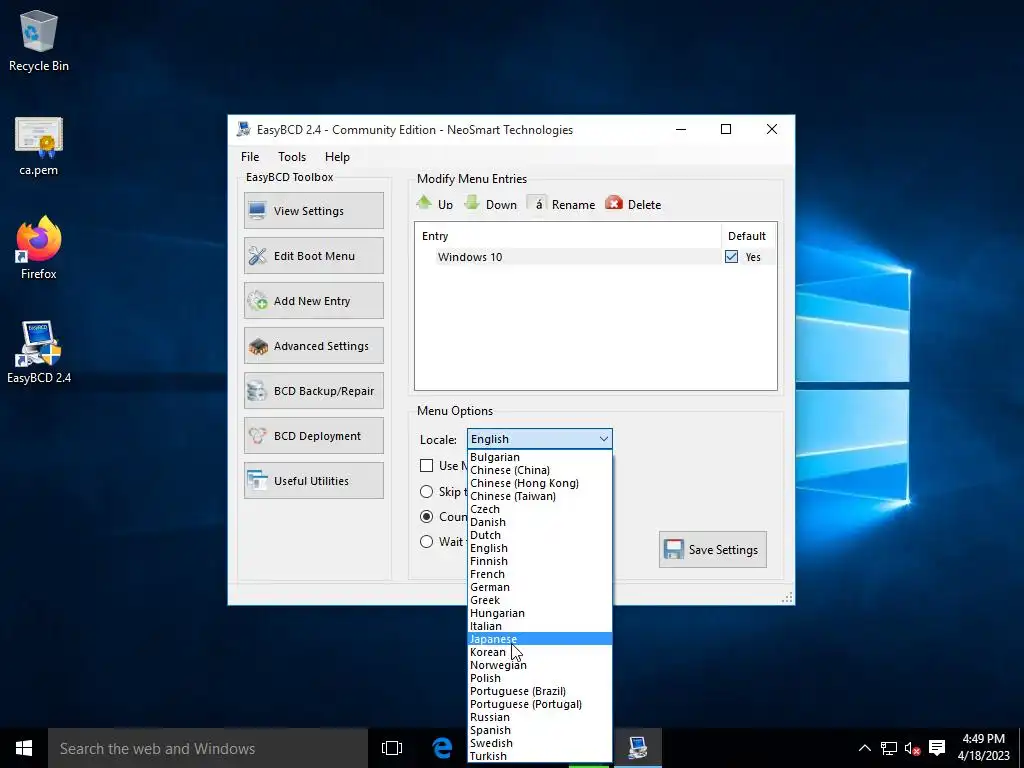Select Firefox desktop shortcut
Screen dimensions: 1024x768
tap(39, 248)
